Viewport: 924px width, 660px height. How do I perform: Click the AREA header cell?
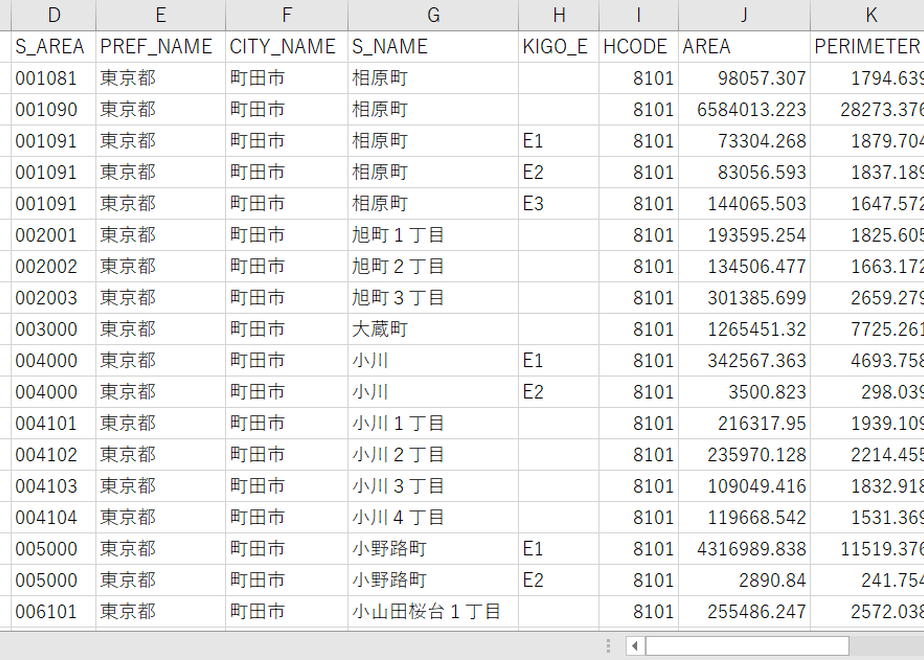tap(744, 47)
